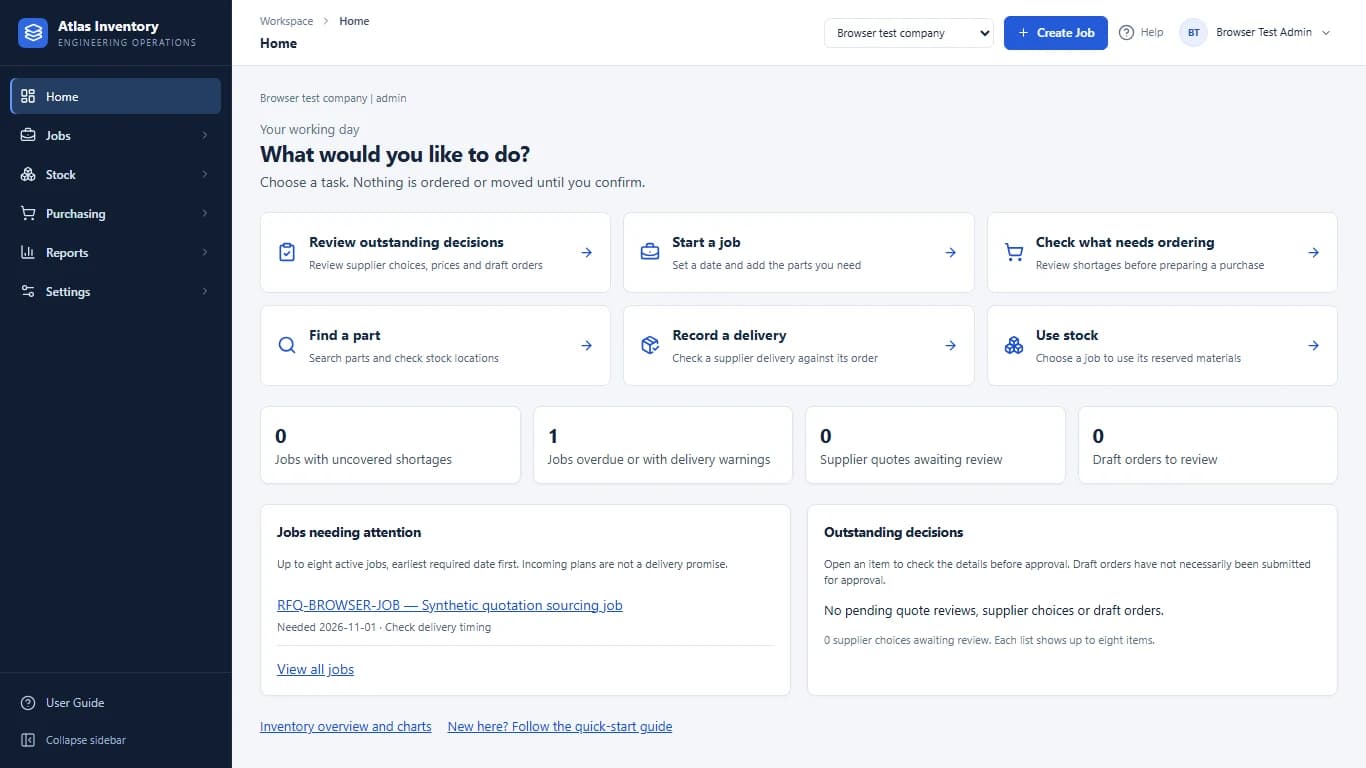
Task: Click the Create Job button
Action: coord(1056,33)
